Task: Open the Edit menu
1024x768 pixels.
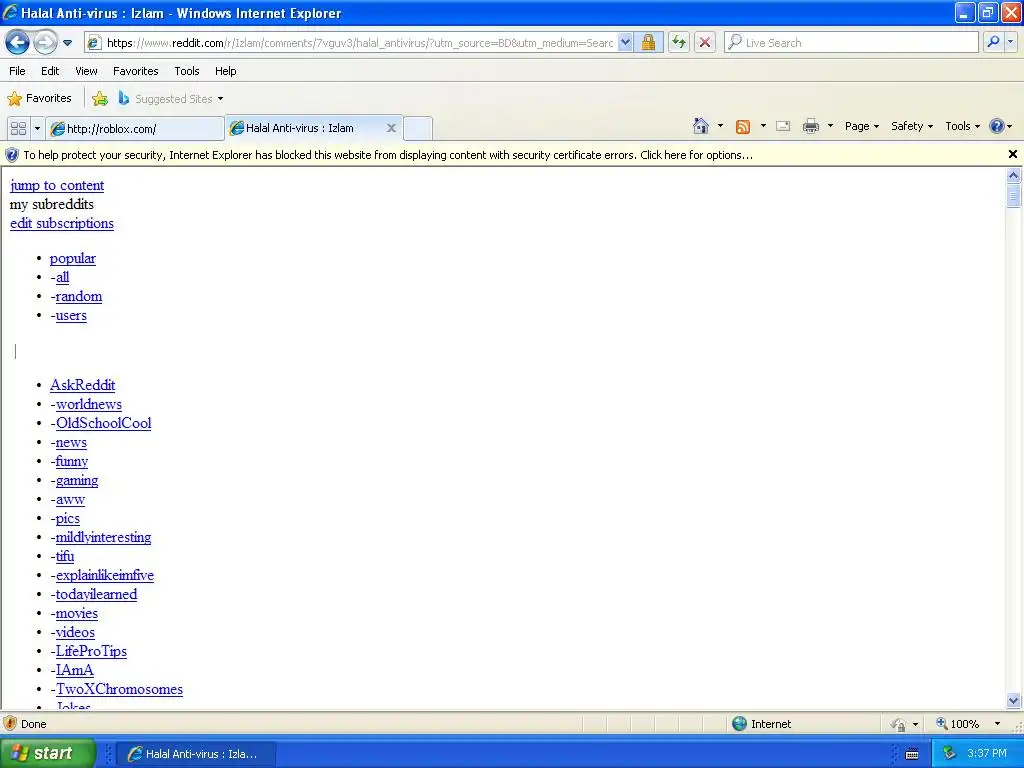Action: click(50, 71)
